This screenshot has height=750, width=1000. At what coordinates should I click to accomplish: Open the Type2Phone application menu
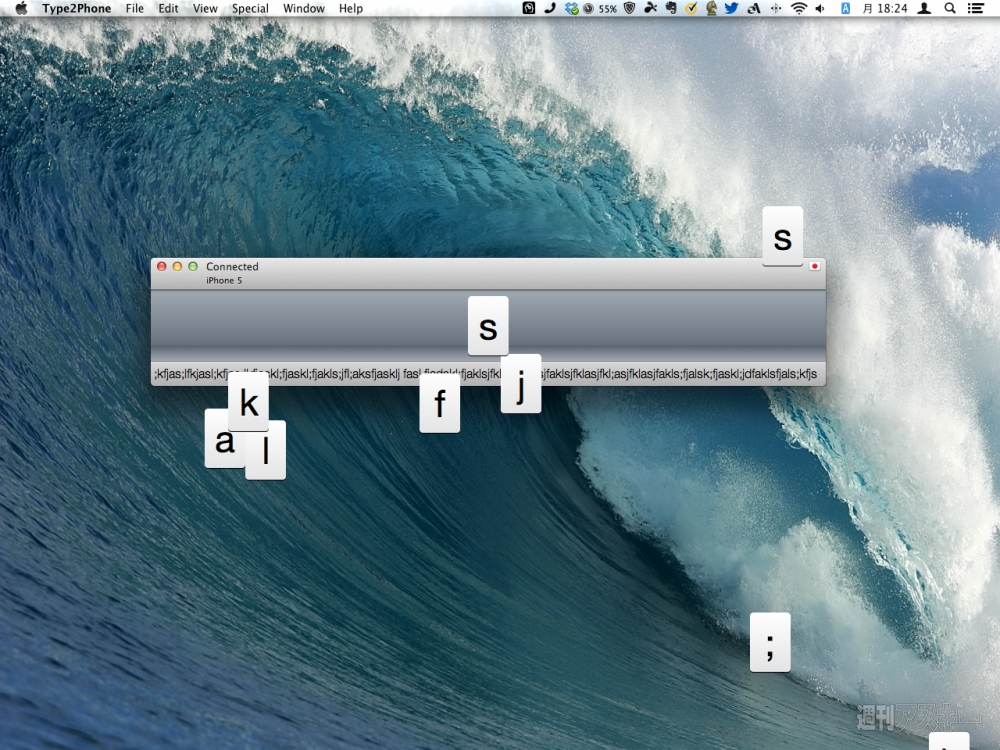[76, 8]
